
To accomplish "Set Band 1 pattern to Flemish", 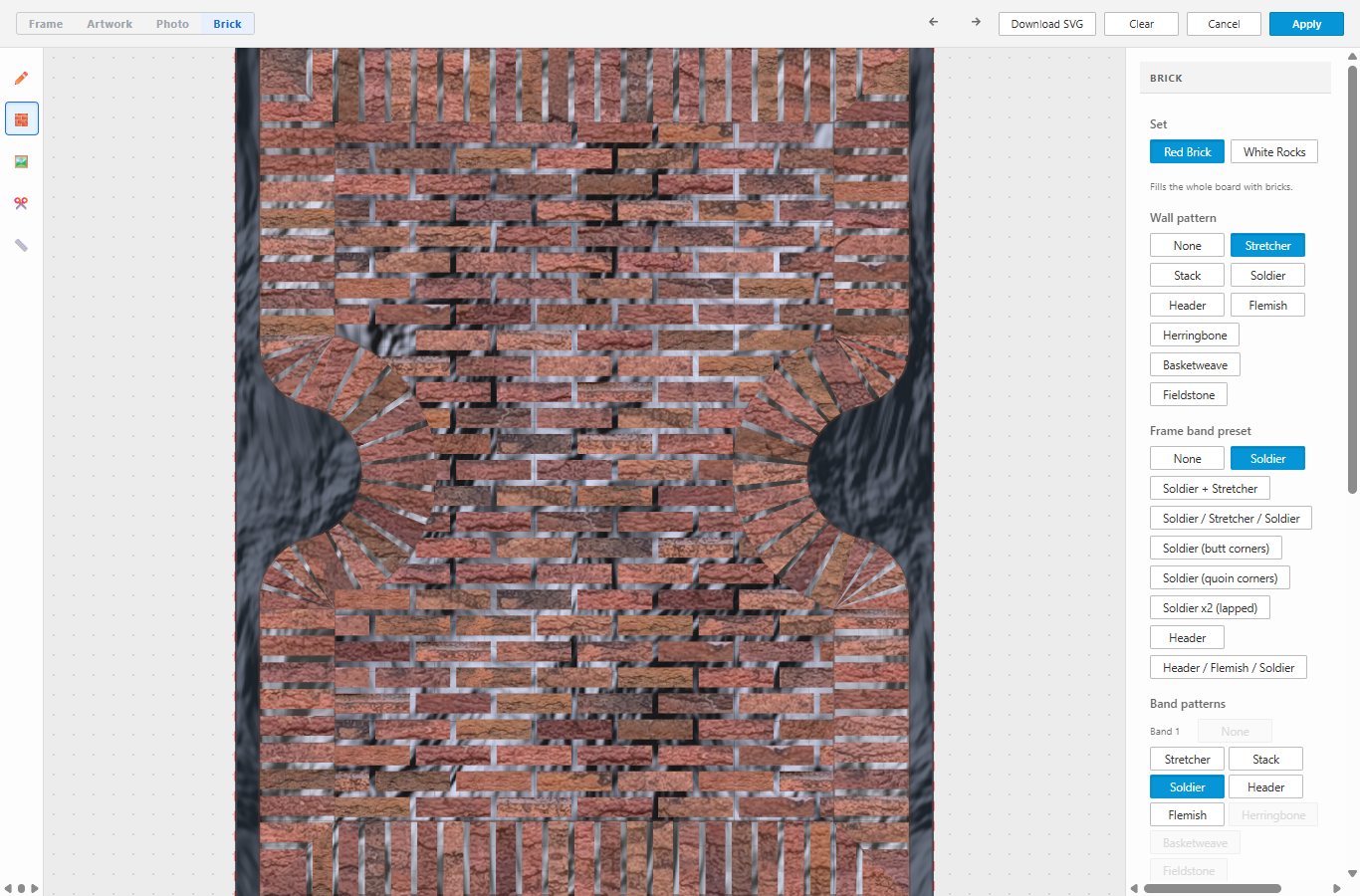I will [x=1187, y=814].
